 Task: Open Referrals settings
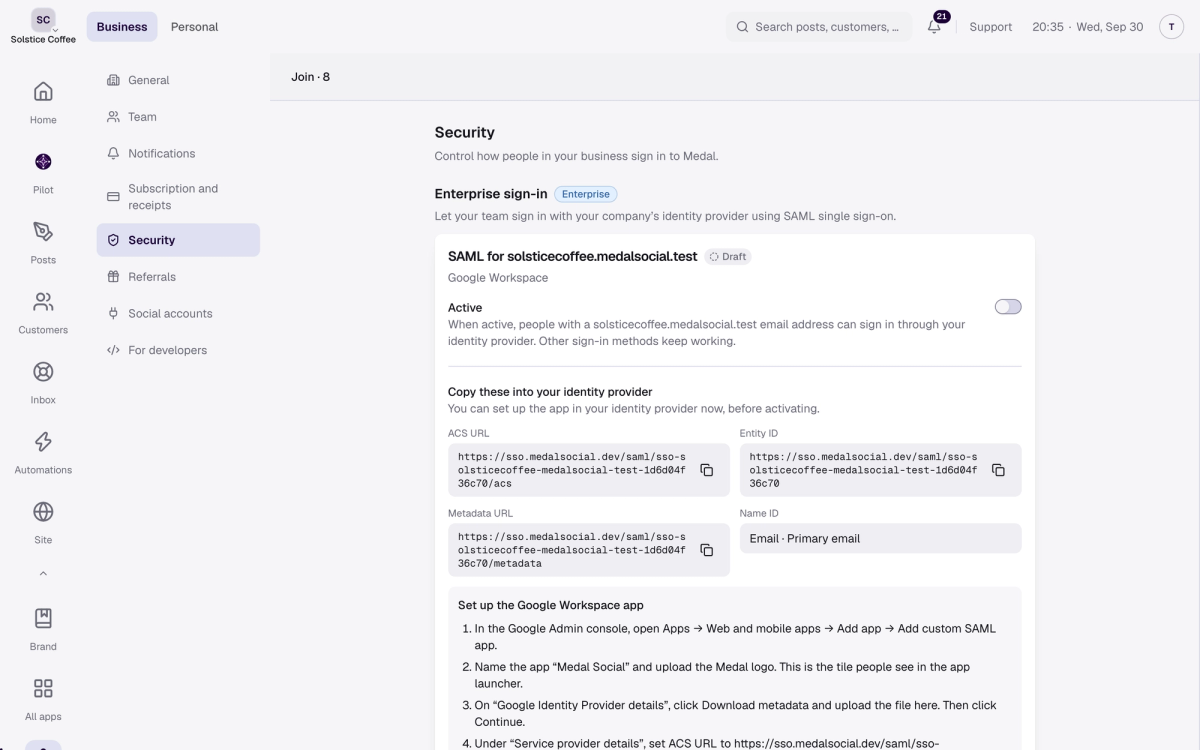click(178, 277)
